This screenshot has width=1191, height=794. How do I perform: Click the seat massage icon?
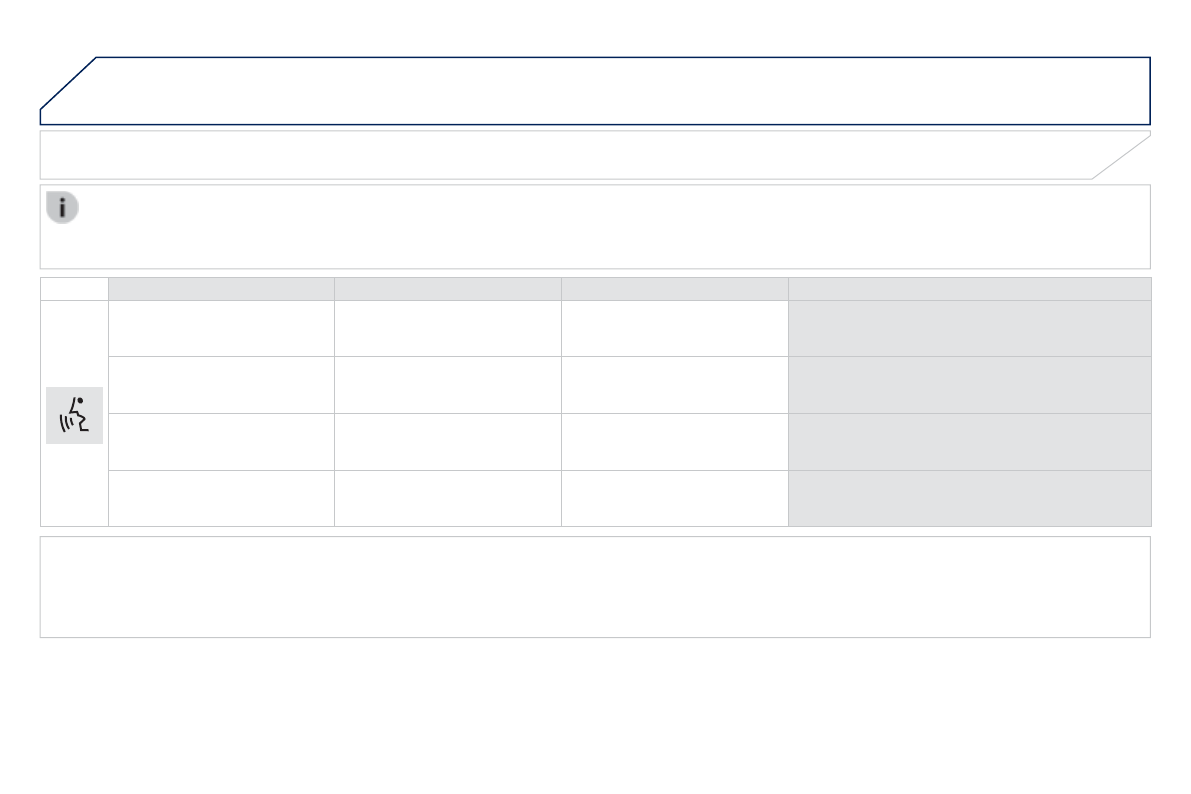(x=75, y=415)
